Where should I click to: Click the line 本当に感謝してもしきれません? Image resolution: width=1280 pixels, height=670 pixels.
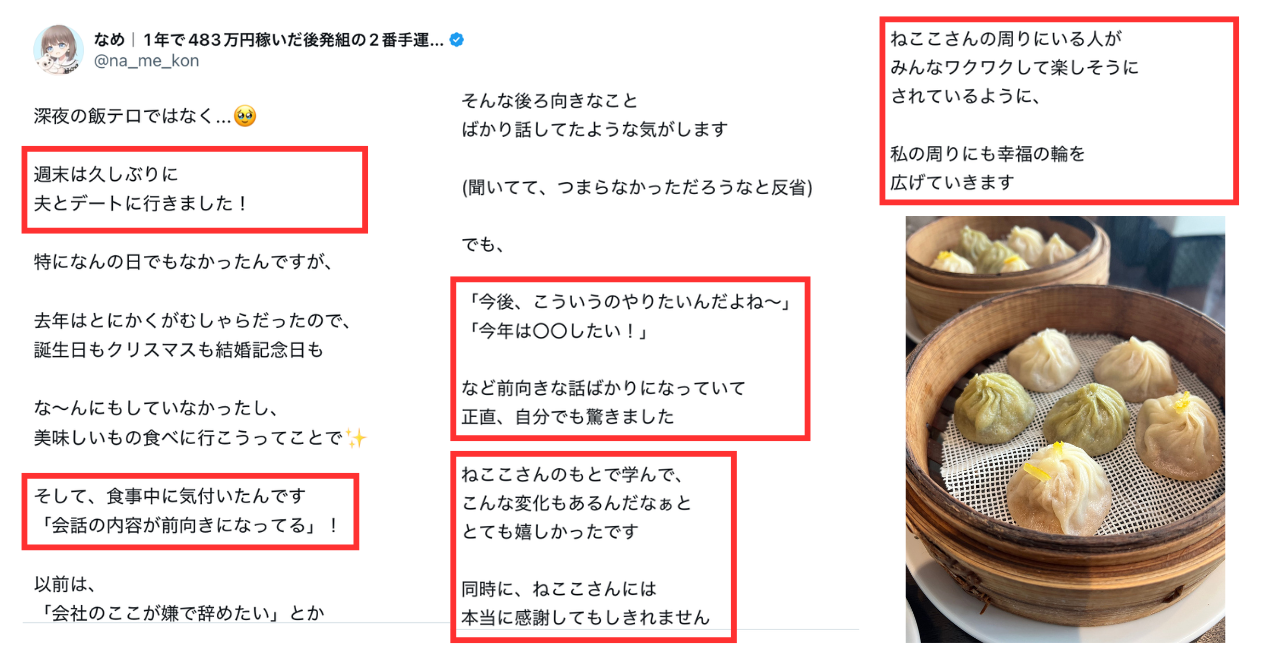pos(585,617)
